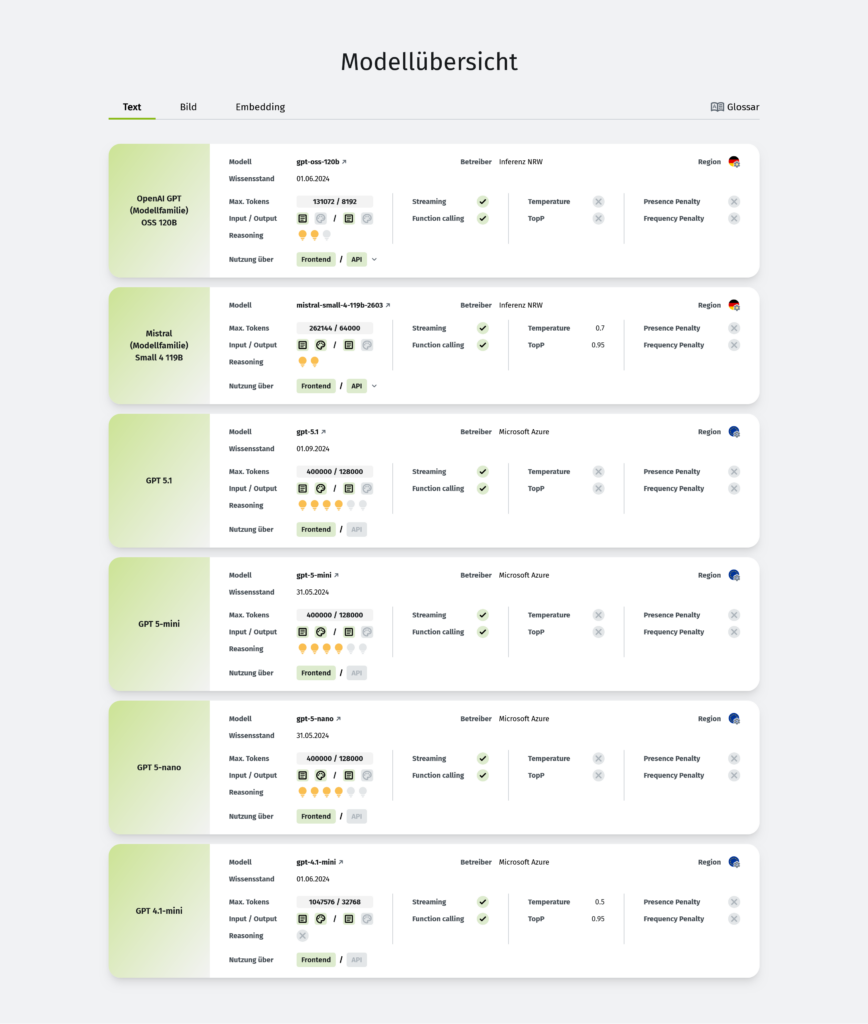Click the image input icon for mistral-small-4-119b-2603
Image resolution: width=868 pixels, height=1024 pixels.
[321, 345]
